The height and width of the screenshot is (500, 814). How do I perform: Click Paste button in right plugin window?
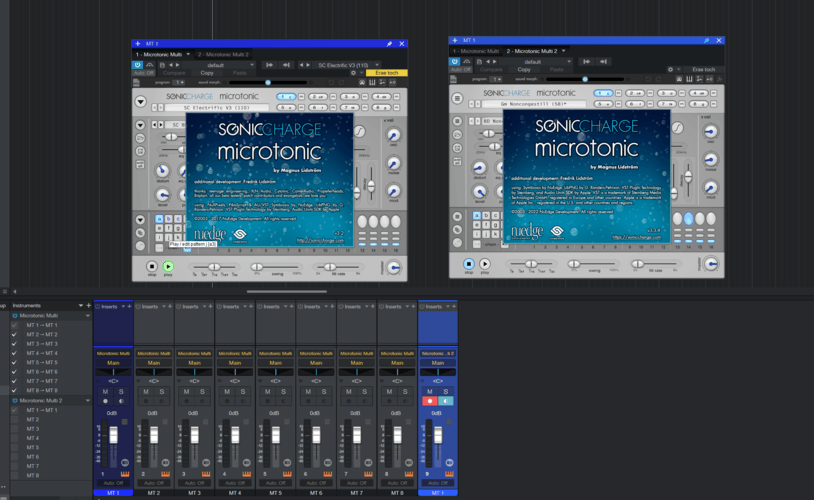pyautogui.click(x=557, y=69)
